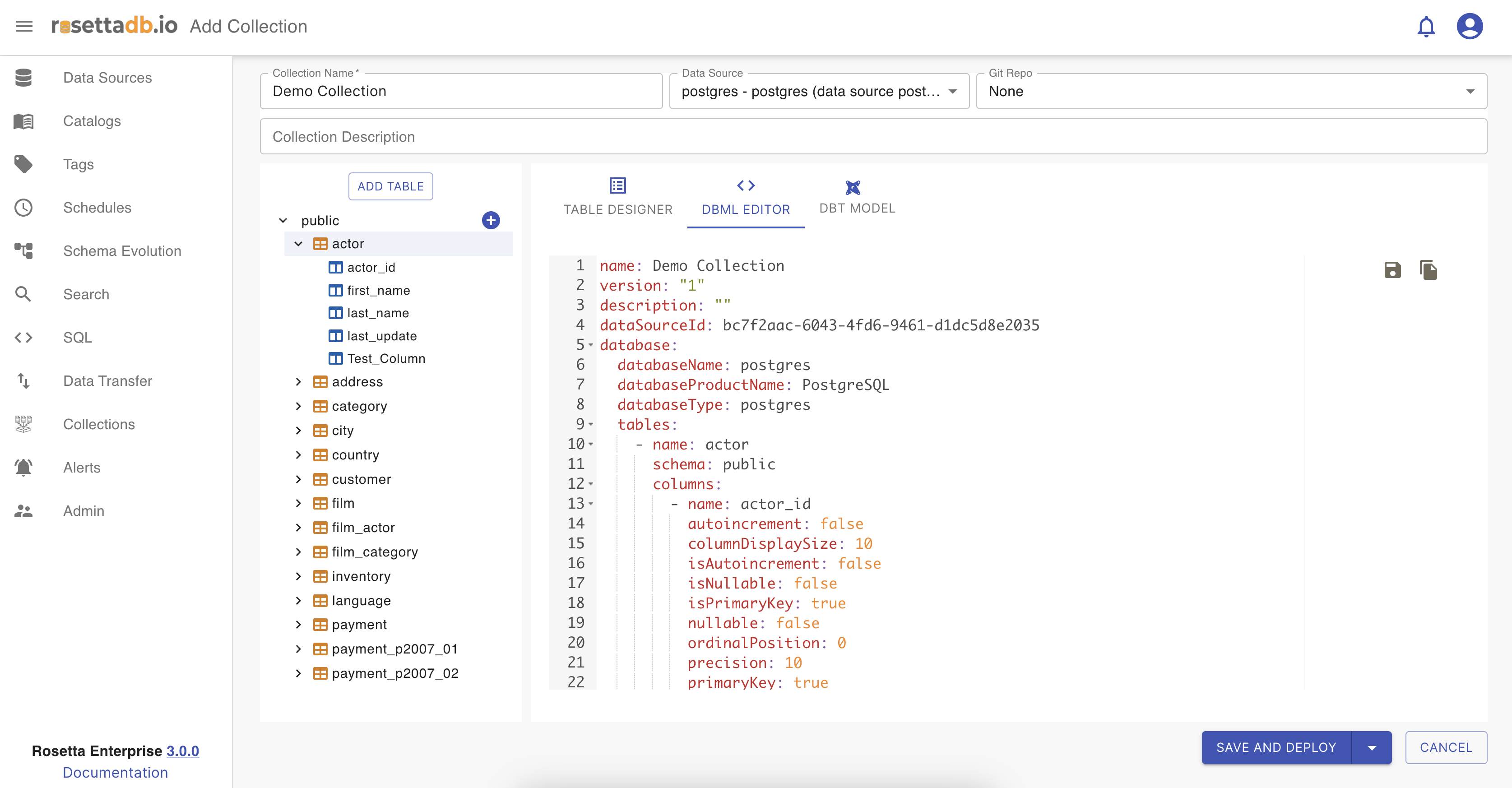
Task: Click the save icon in DBML editor
Action: point(1392,270)
